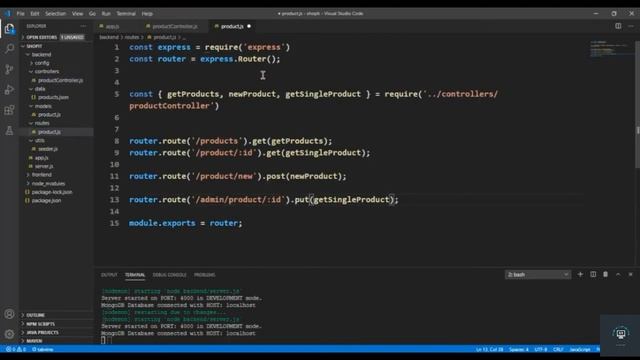The image size is (640, 360).
Task: Collapse the SHOPIT project root
Action: (34, 46)
